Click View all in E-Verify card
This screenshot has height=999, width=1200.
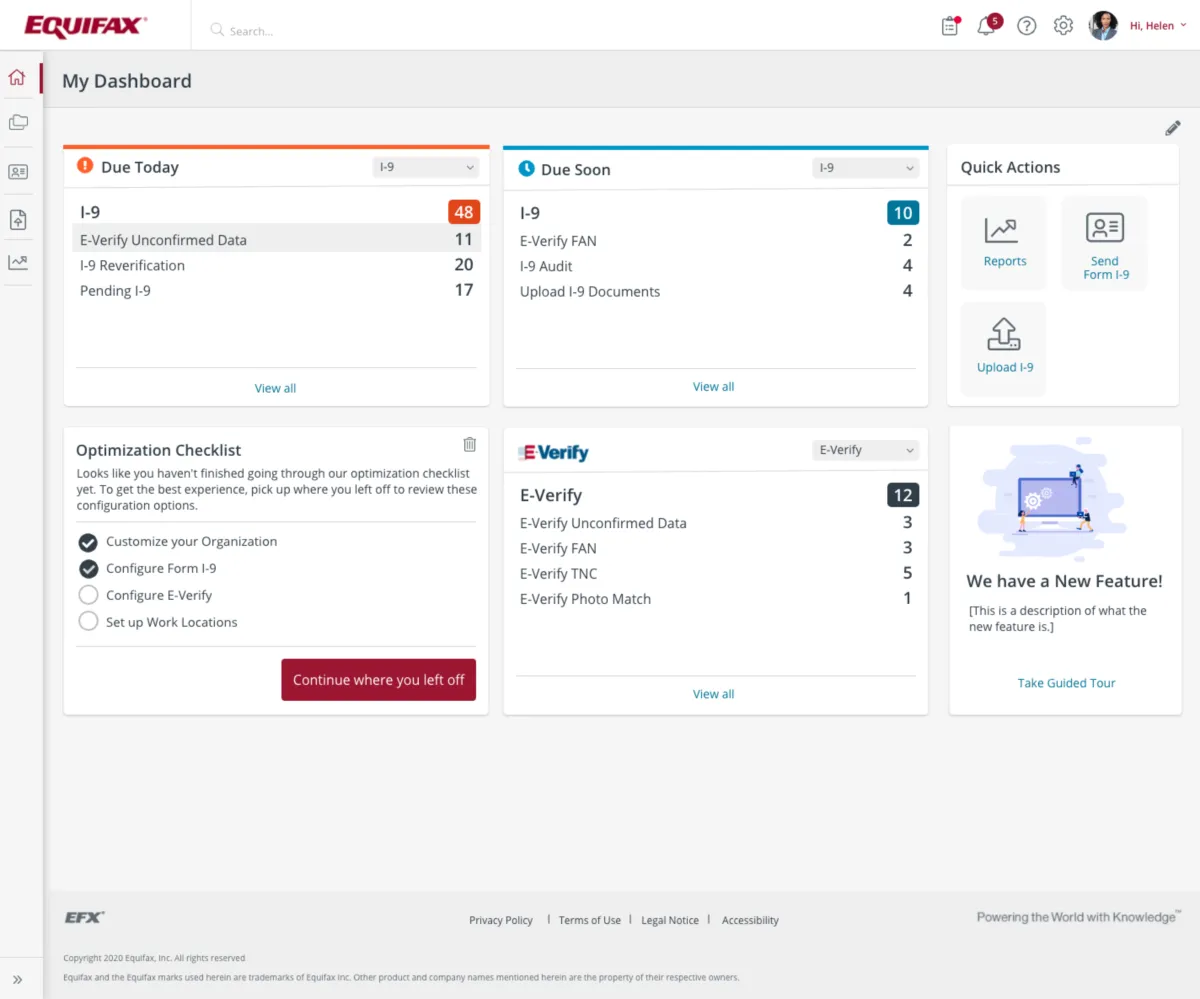[x=714, y=694]
